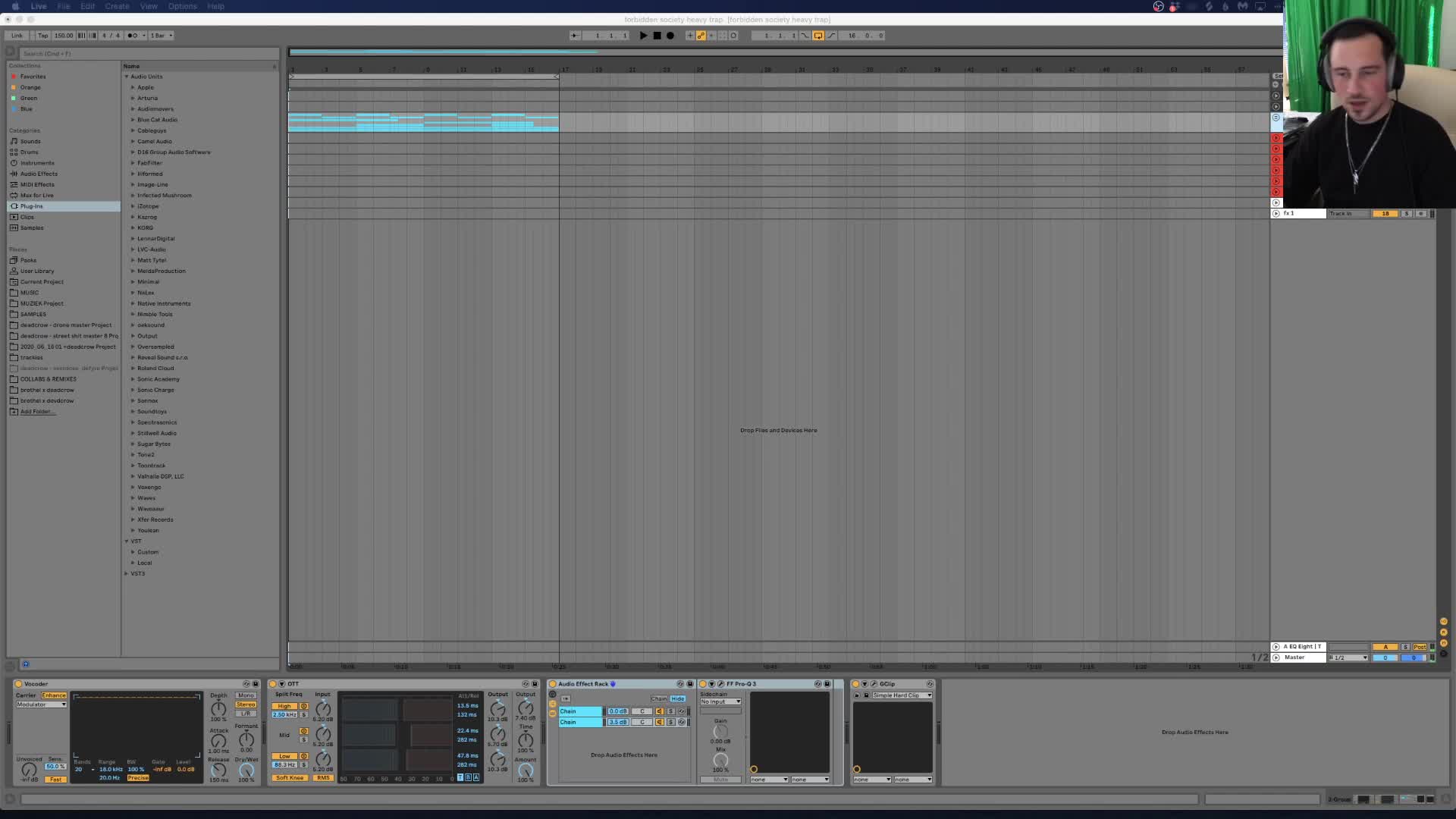This screenshot has width=1456, height=819.
Task: Open the Simple Hard Clip preset dropdown
Action: (x=902, y=695)
